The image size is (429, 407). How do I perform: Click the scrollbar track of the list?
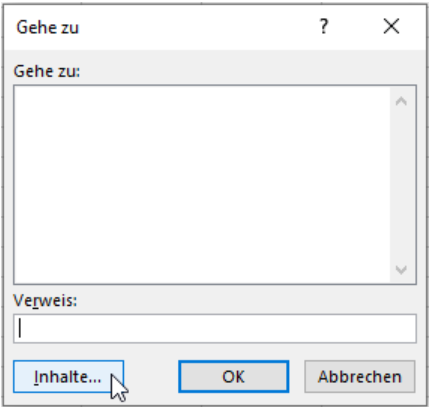click(401, 185)
